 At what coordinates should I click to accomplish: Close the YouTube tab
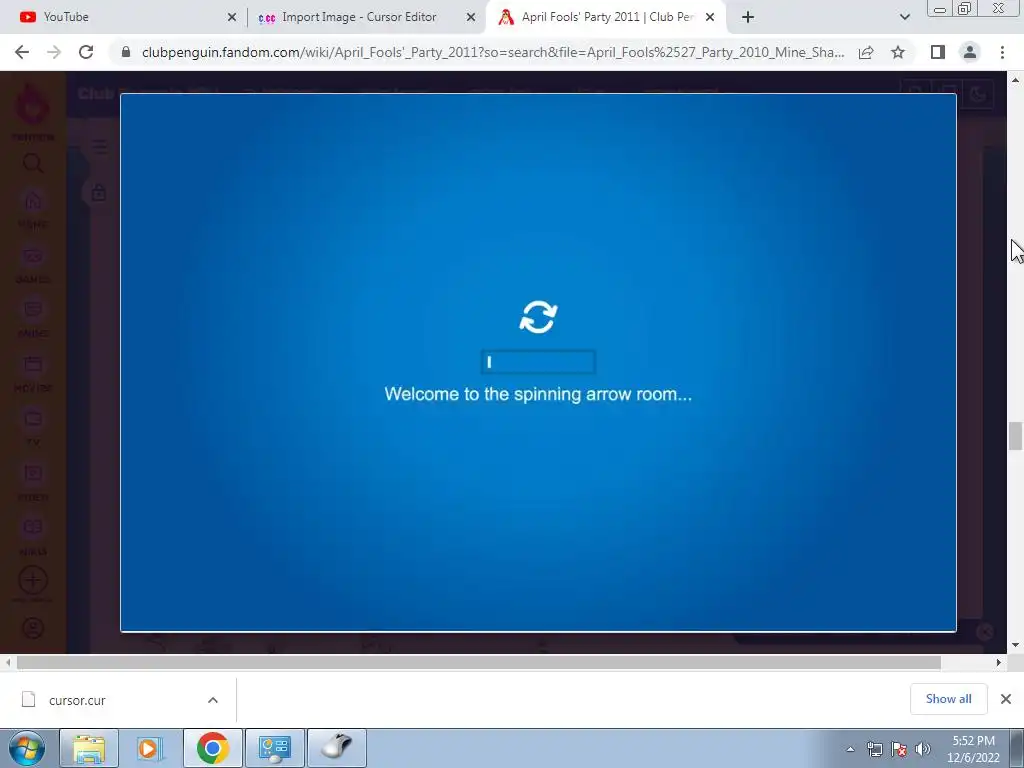[x=232, y=18]
